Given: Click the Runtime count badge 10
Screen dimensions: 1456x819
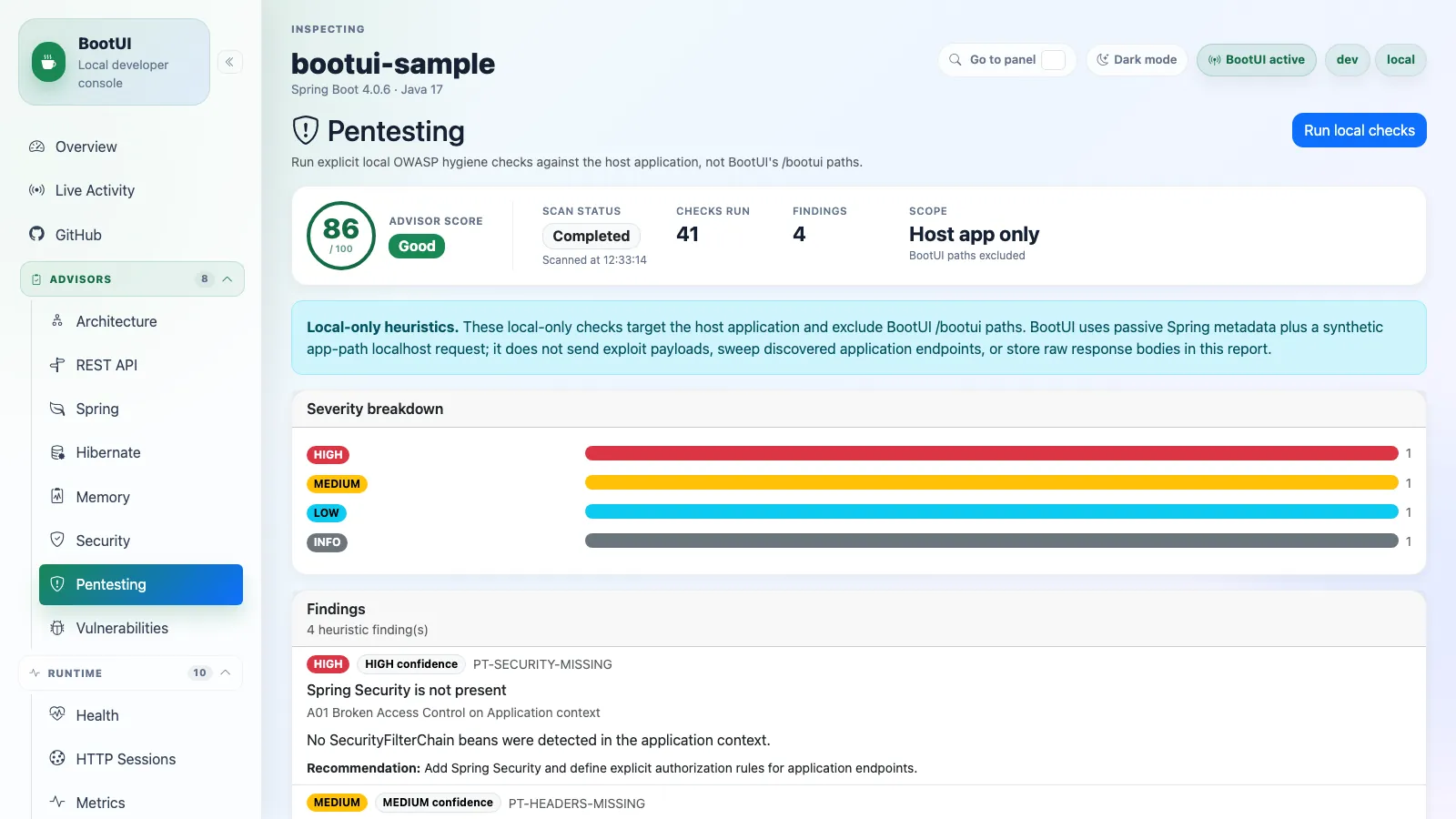Looking at the screenshot, I should 199,672.
